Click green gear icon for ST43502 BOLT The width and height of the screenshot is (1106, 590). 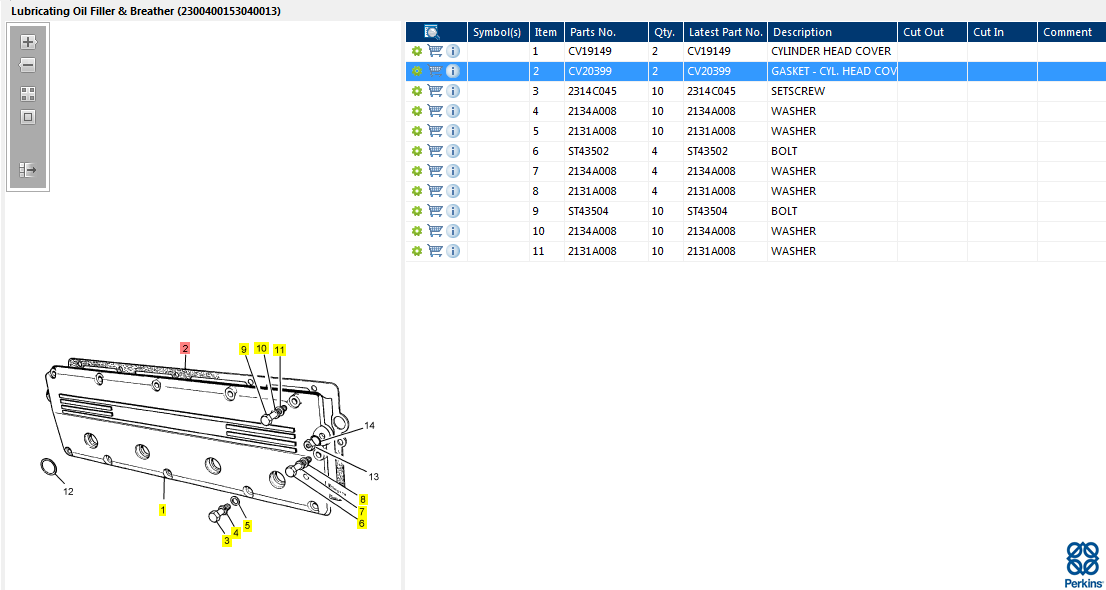tap(417, 151)
